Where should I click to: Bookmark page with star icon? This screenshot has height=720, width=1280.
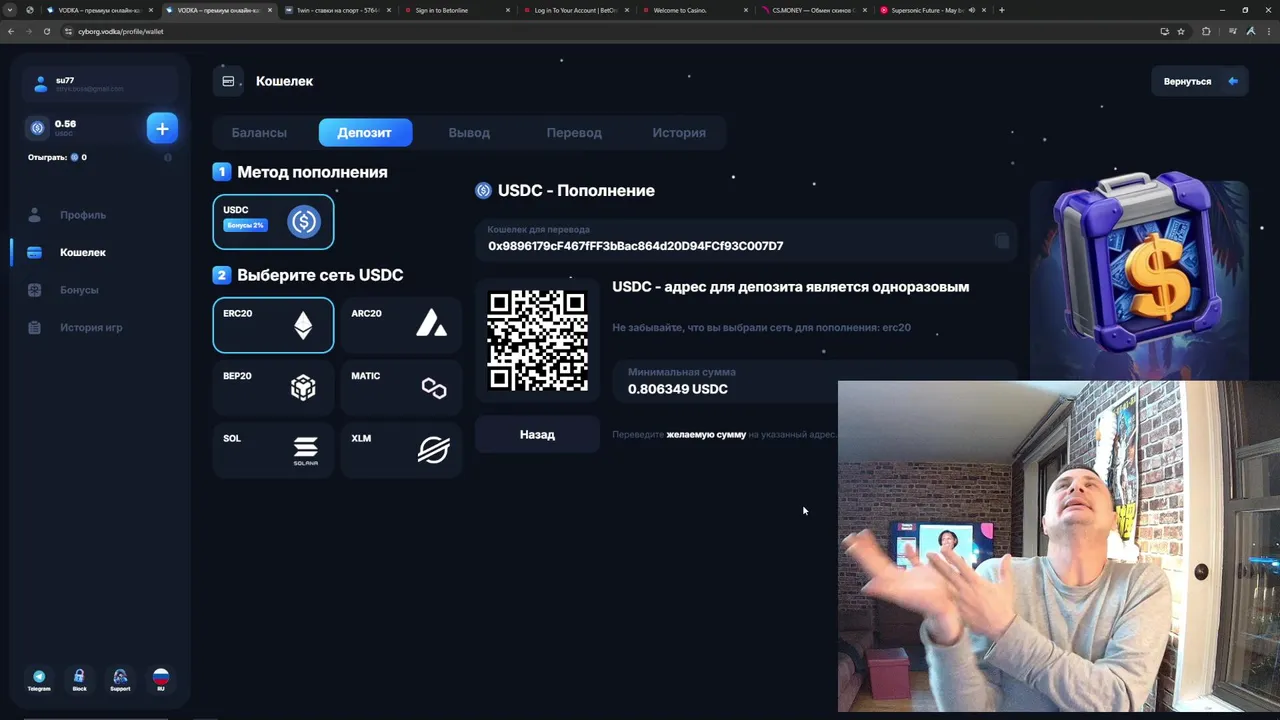click(1181, 31)
